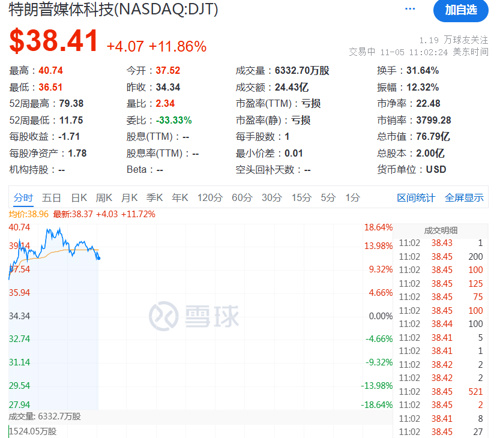Screen dimensions: 500x438
Task: Click the 52周最低 value 11.75
Action: [71, 120]
